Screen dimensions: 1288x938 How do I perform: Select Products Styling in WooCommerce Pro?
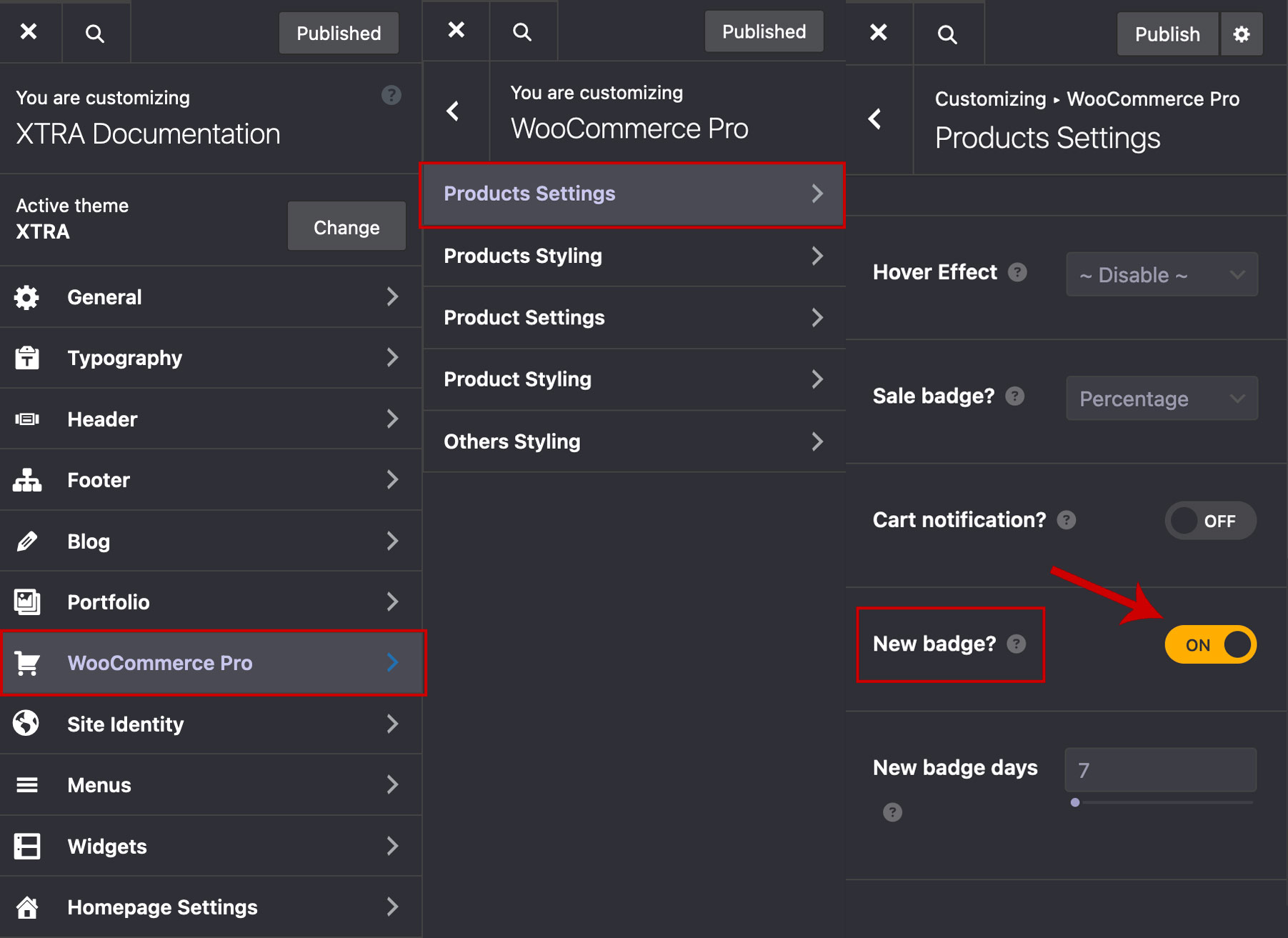click(x=633, y=256)
